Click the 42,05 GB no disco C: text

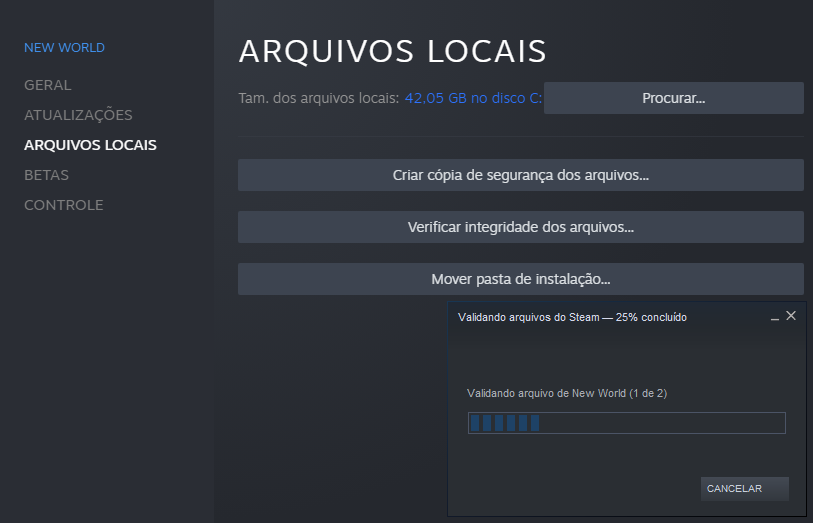[x=473, y=98]
